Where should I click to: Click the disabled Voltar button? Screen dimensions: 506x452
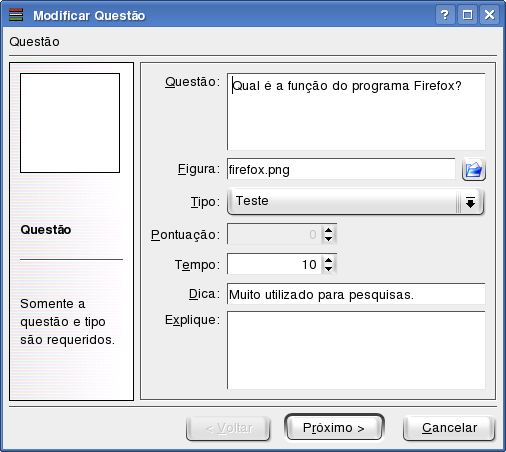pyautogui.click(x=228, y=428)
